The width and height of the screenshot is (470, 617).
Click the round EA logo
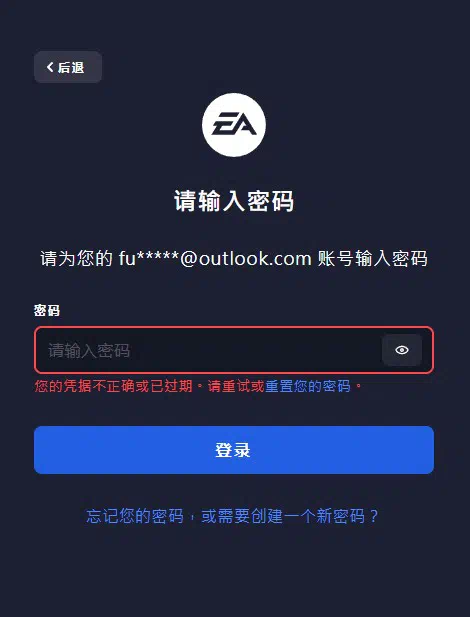234,125
